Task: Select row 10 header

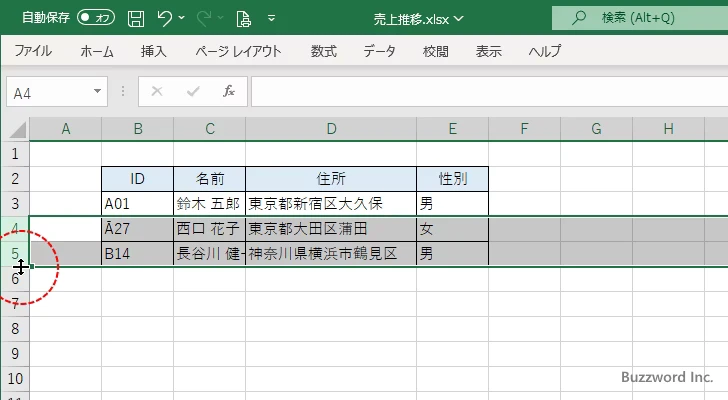Action: [15, 379]
